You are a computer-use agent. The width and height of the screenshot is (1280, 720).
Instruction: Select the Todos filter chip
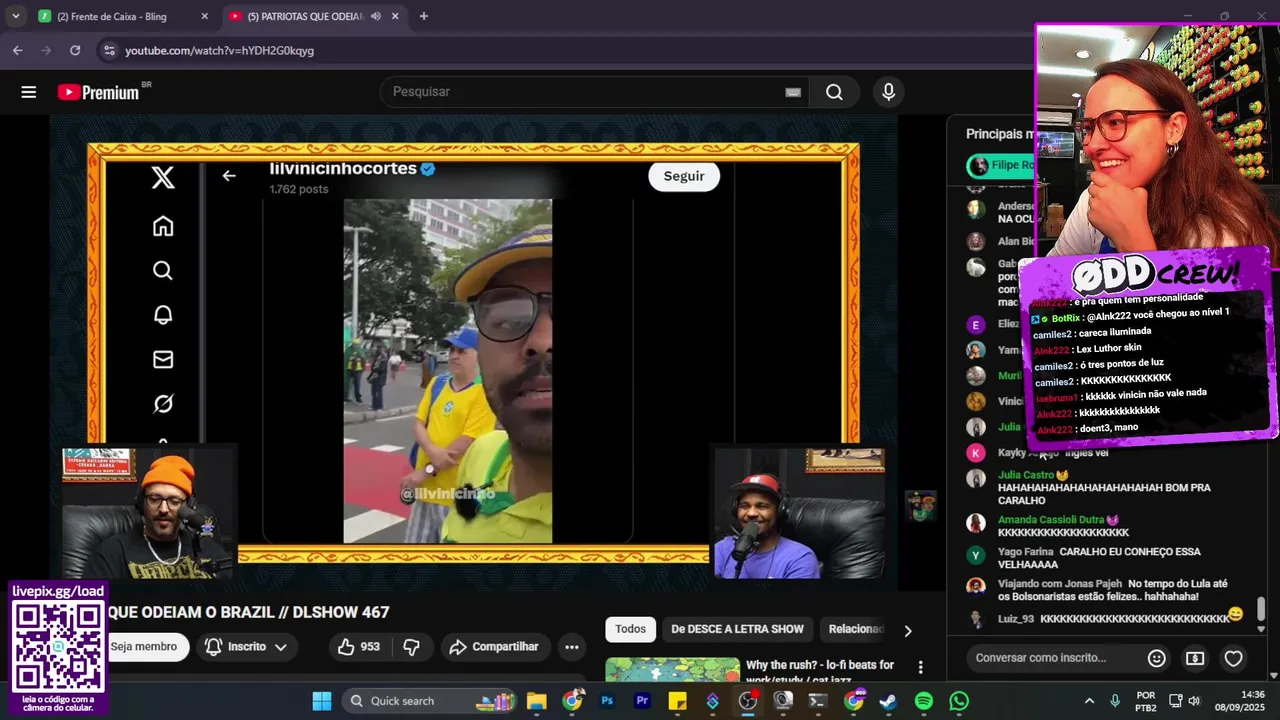click(630, 629)
